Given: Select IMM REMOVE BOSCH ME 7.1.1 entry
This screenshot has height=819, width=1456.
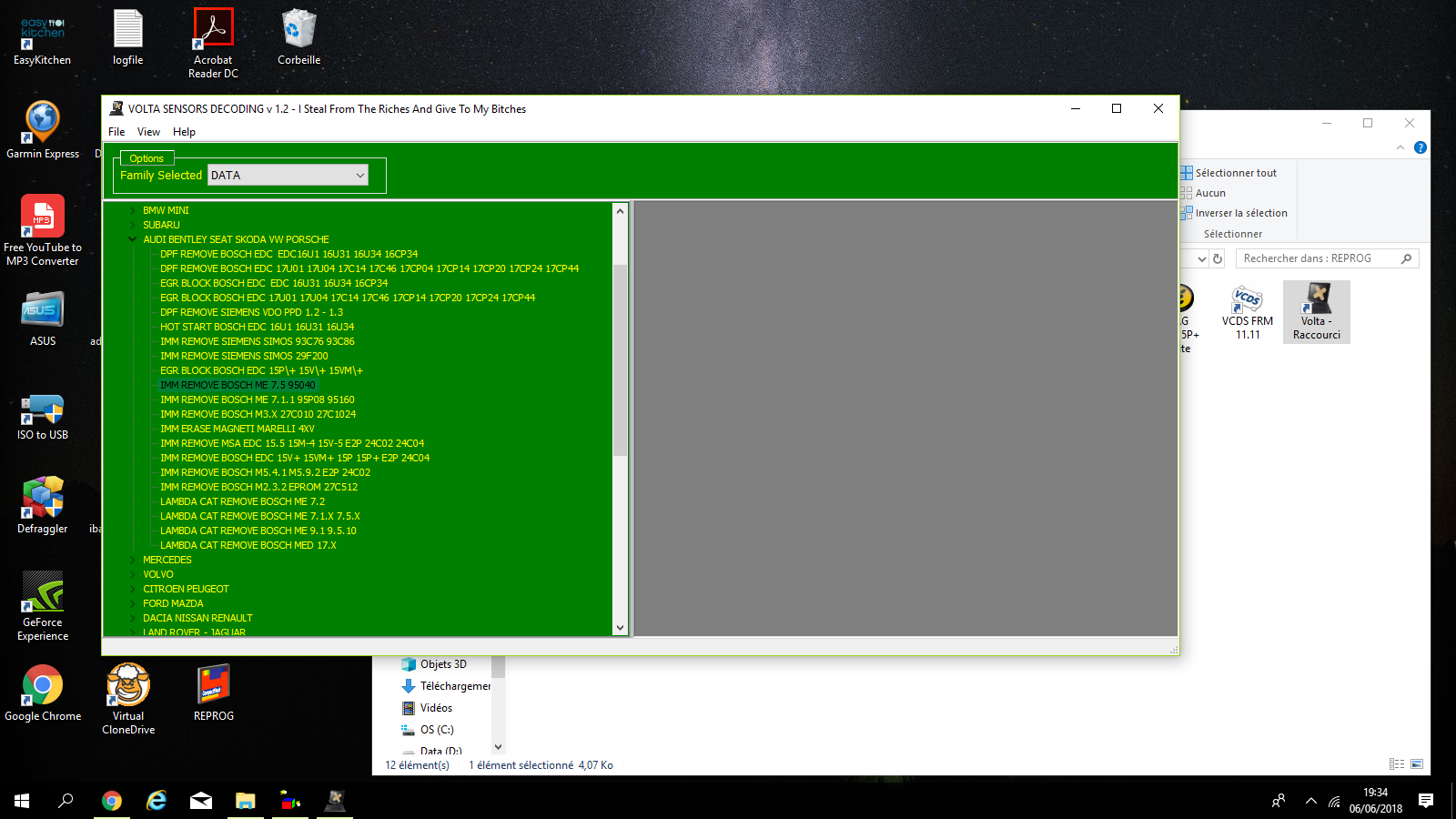Looking at the screenshot, I should [x=257, y=400].
